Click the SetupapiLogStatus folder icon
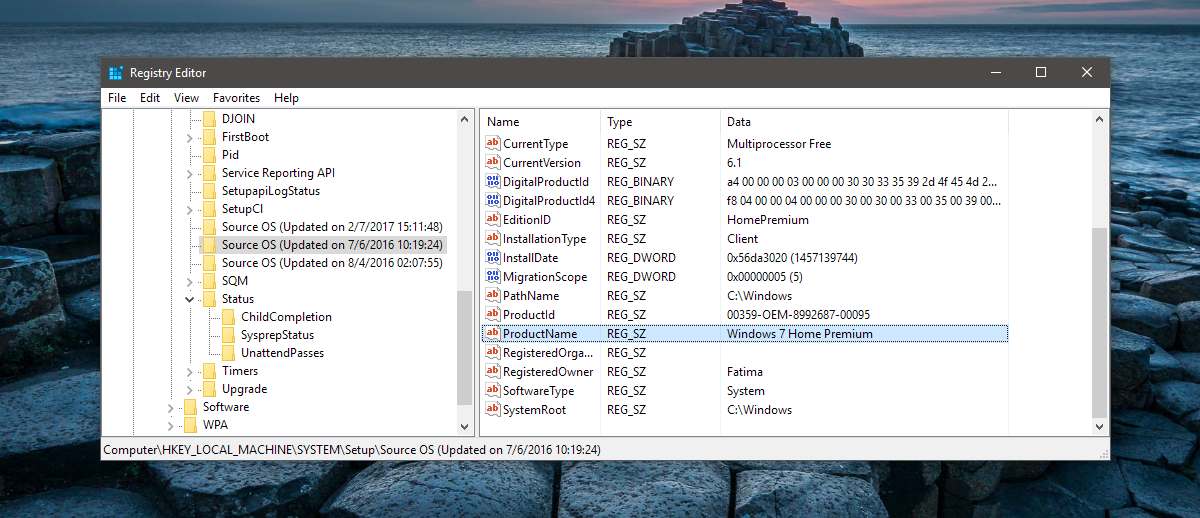1200x518 pixels. [209, 191]
